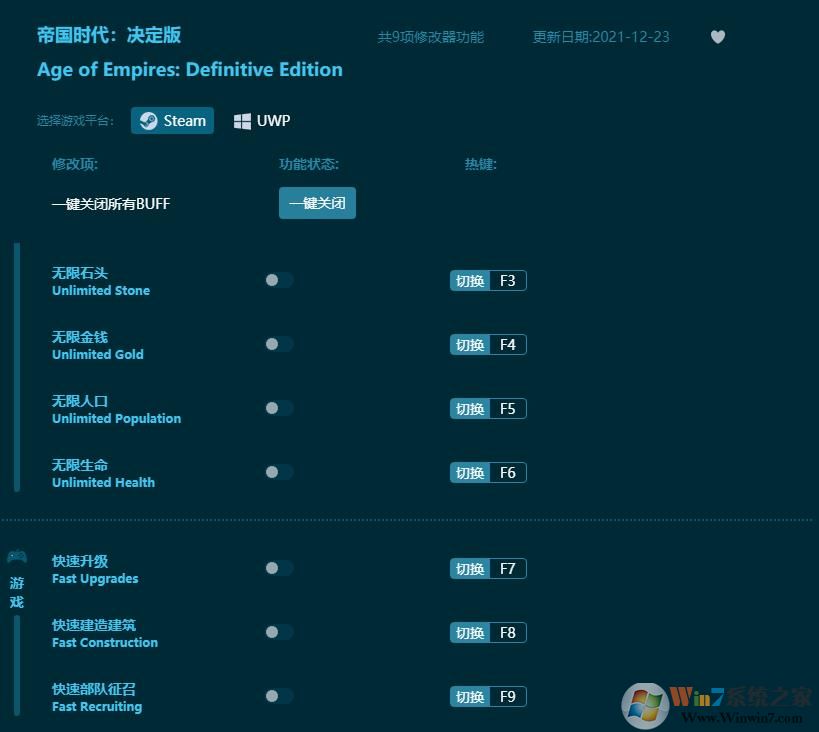Click the Unlimited Stone label
819x732 pixels.
tap(101, 291)
